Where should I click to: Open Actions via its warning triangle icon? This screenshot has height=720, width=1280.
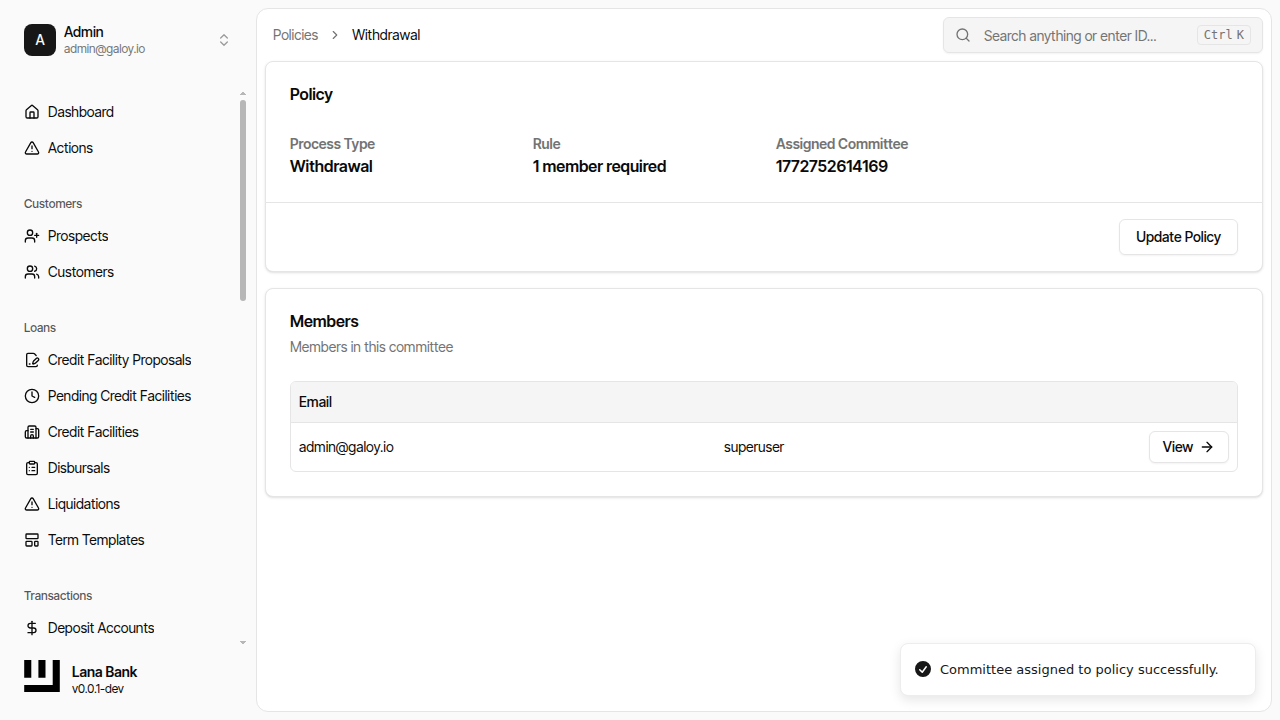[31, 147]
